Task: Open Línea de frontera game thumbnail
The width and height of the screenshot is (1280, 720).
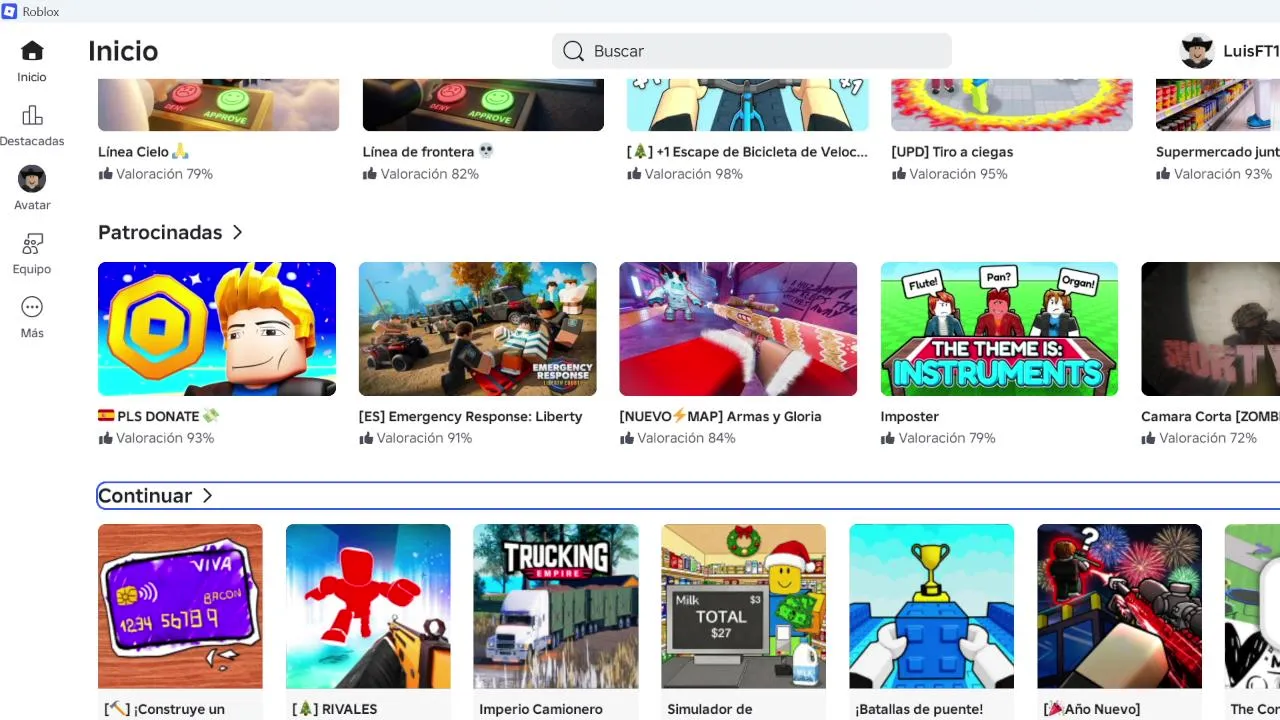Action: [x=483, y=105]
